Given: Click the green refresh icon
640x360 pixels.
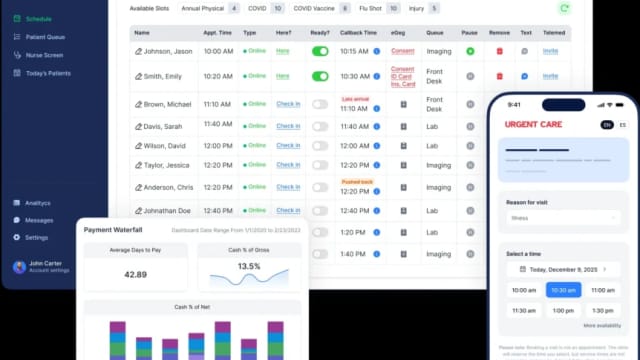Looking at the screenshot, I should pos(564,8).
